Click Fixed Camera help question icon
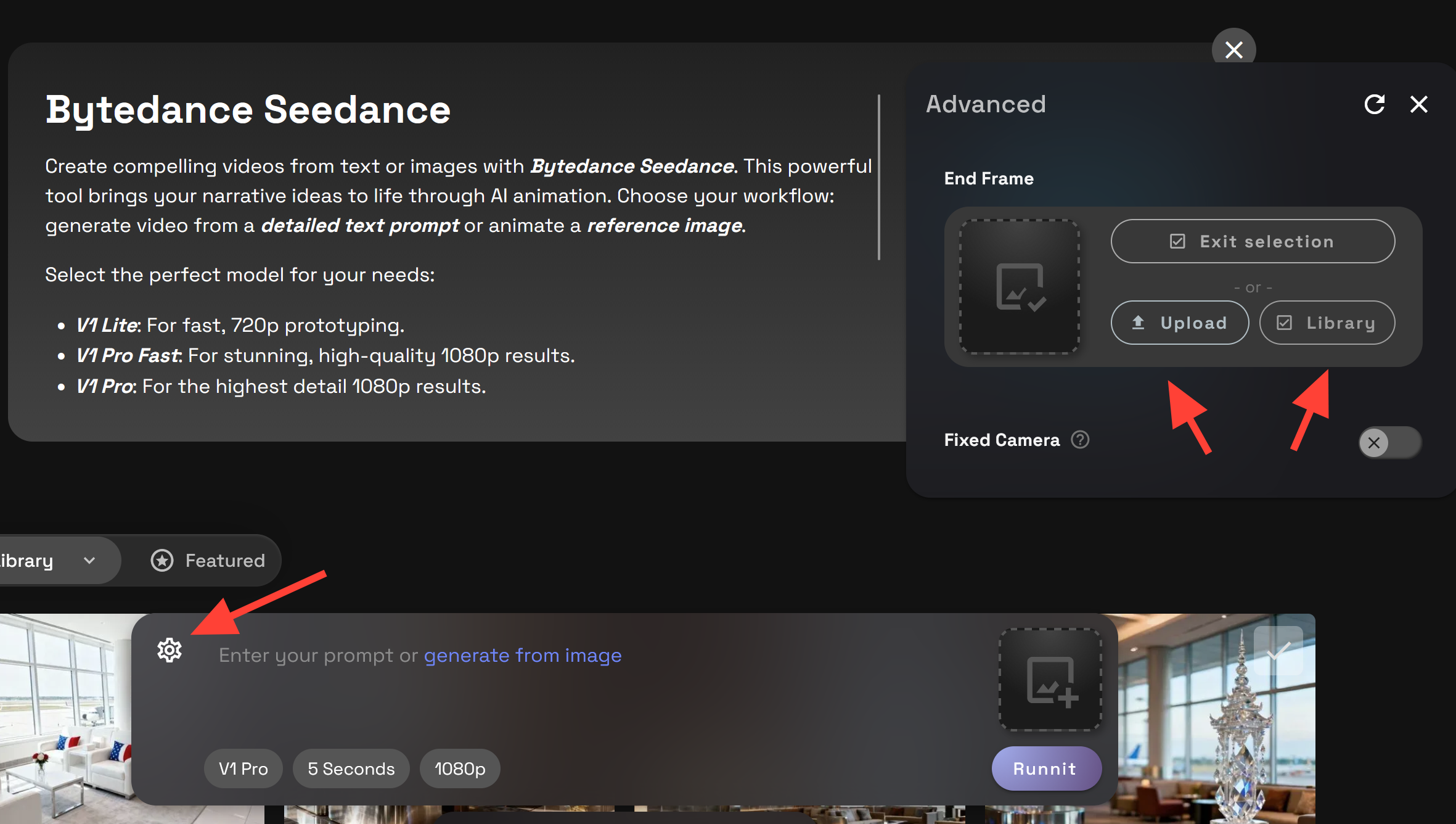 (1080, 440)
